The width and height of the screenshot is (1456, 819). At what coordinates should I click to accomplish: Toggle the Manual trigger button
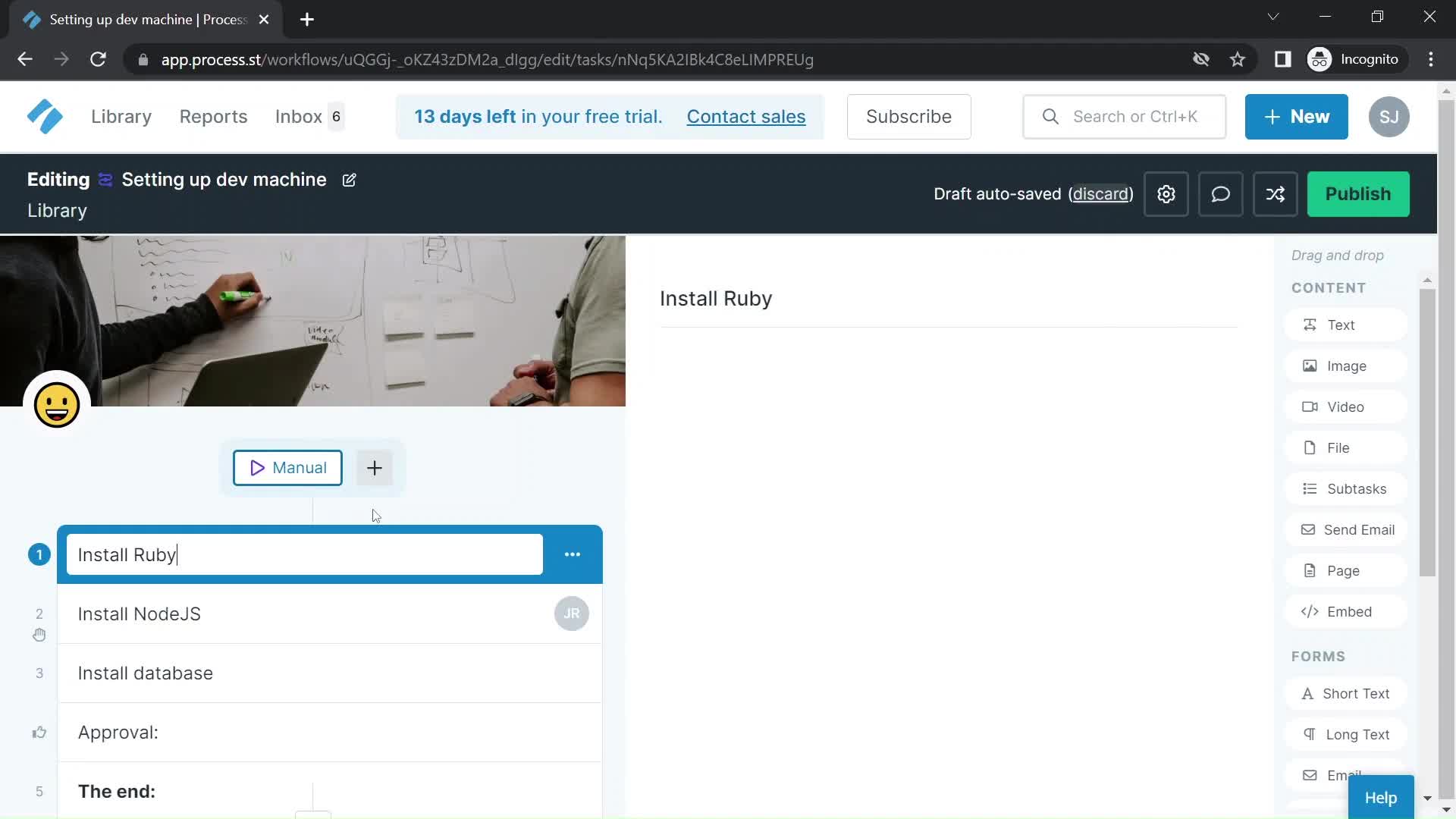point(287,468)
